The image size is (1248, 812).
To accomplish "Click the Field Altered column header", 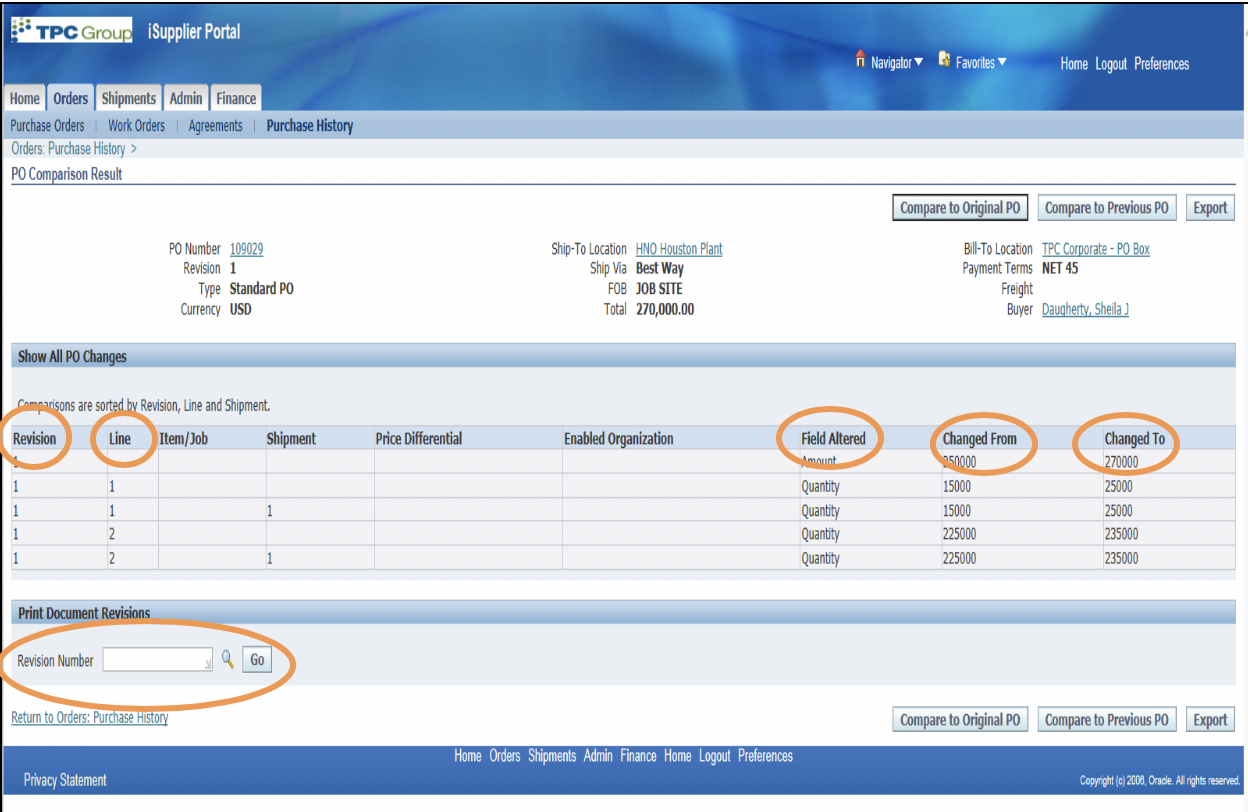I will tap(833, 438).
